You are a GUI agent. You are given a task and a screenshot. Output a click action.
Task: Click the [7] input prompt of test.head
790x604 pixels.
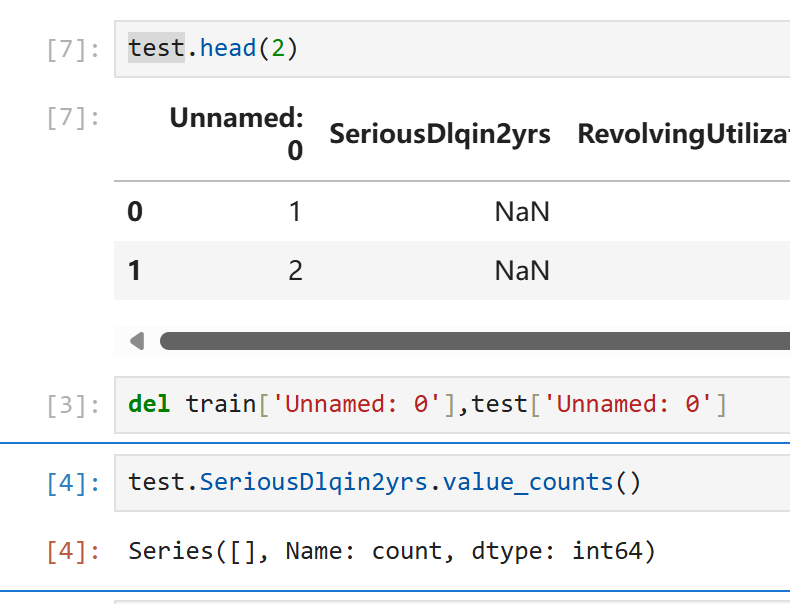tap(73, 49)
